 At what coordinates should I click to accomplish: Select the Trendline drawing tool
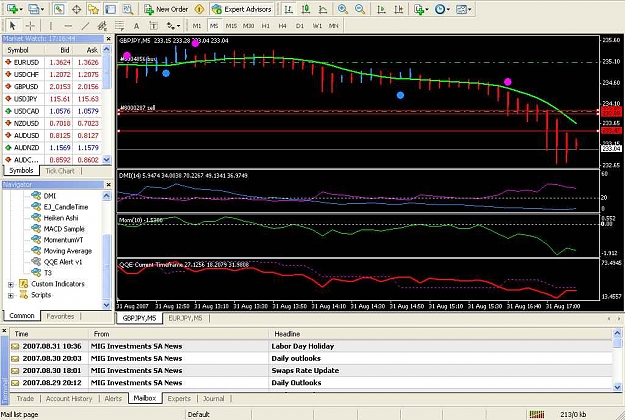[85, 26]
